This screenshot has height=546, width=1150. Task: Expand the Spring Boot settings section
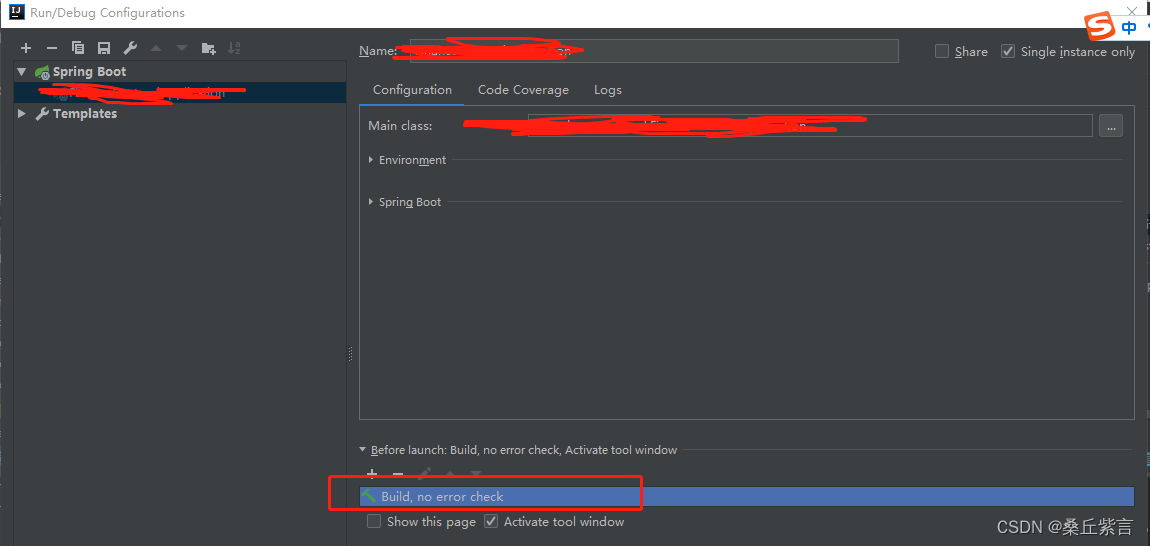[372, 202]
